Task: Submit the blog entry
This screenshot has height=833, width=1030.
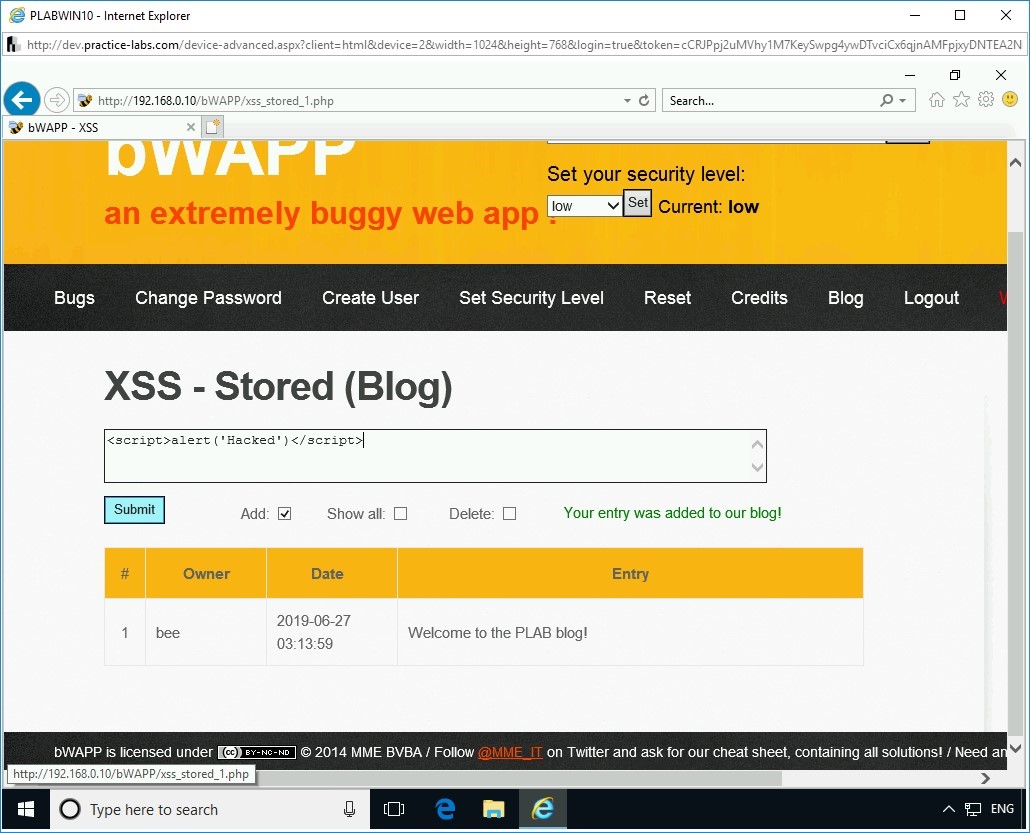Action: click(134, 510)
